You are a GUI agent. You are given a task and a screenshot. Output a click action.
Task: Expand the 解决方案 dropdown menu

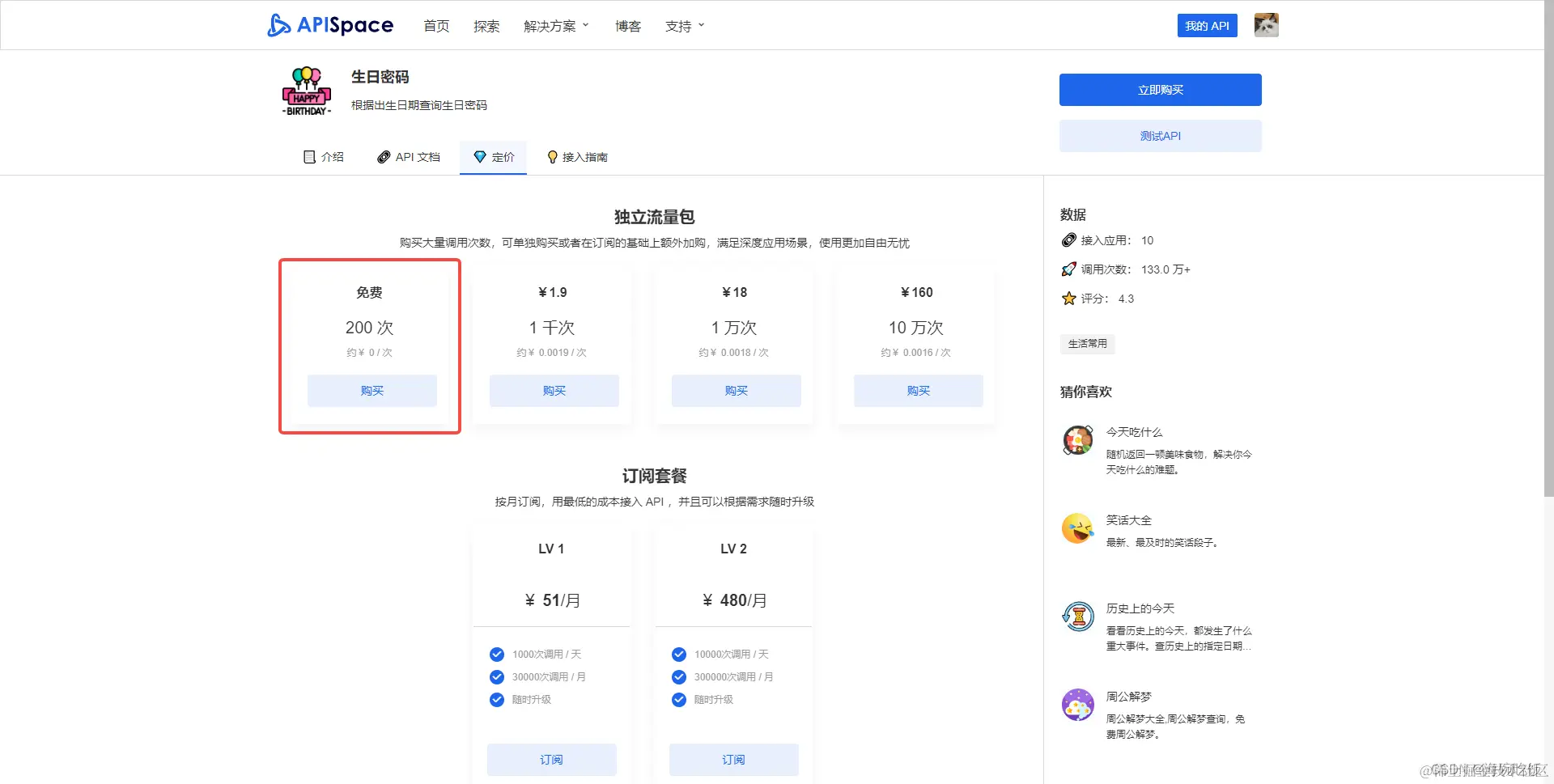coord(557,25)
